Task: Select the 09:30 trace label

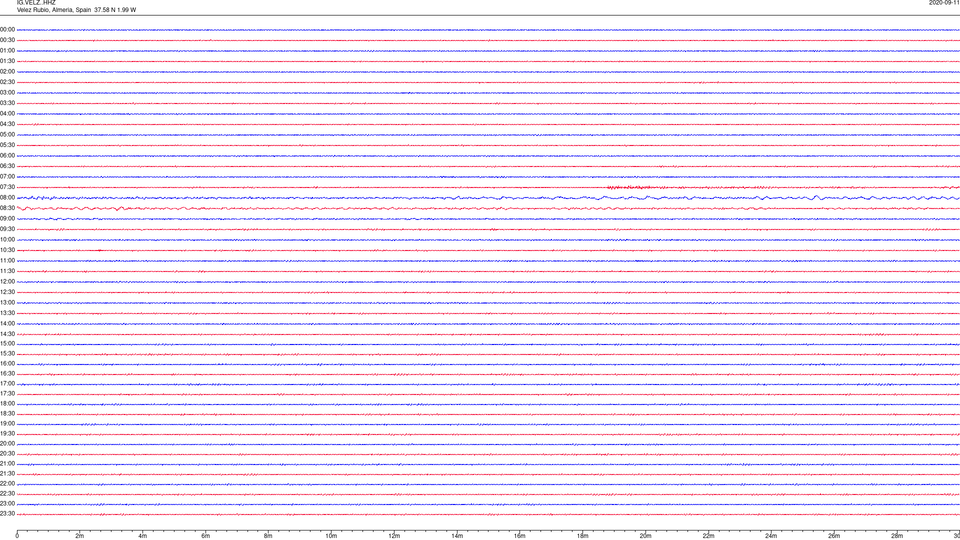Action: tap(7, 230)
